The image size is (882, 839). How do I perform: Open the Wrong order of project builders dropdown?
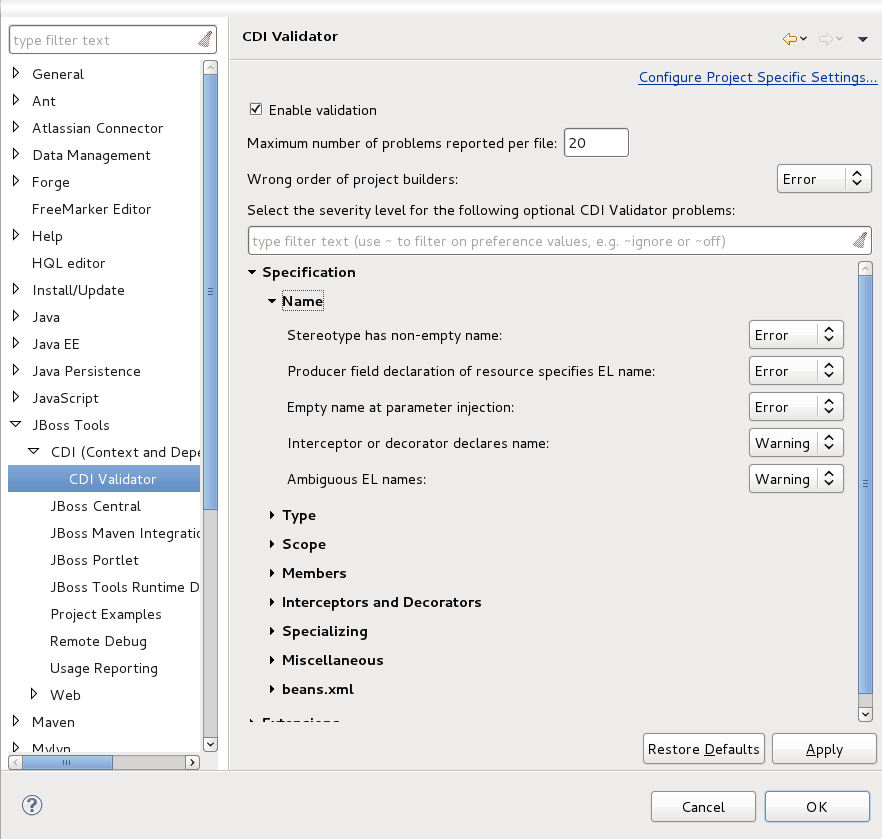pos(824,178)
